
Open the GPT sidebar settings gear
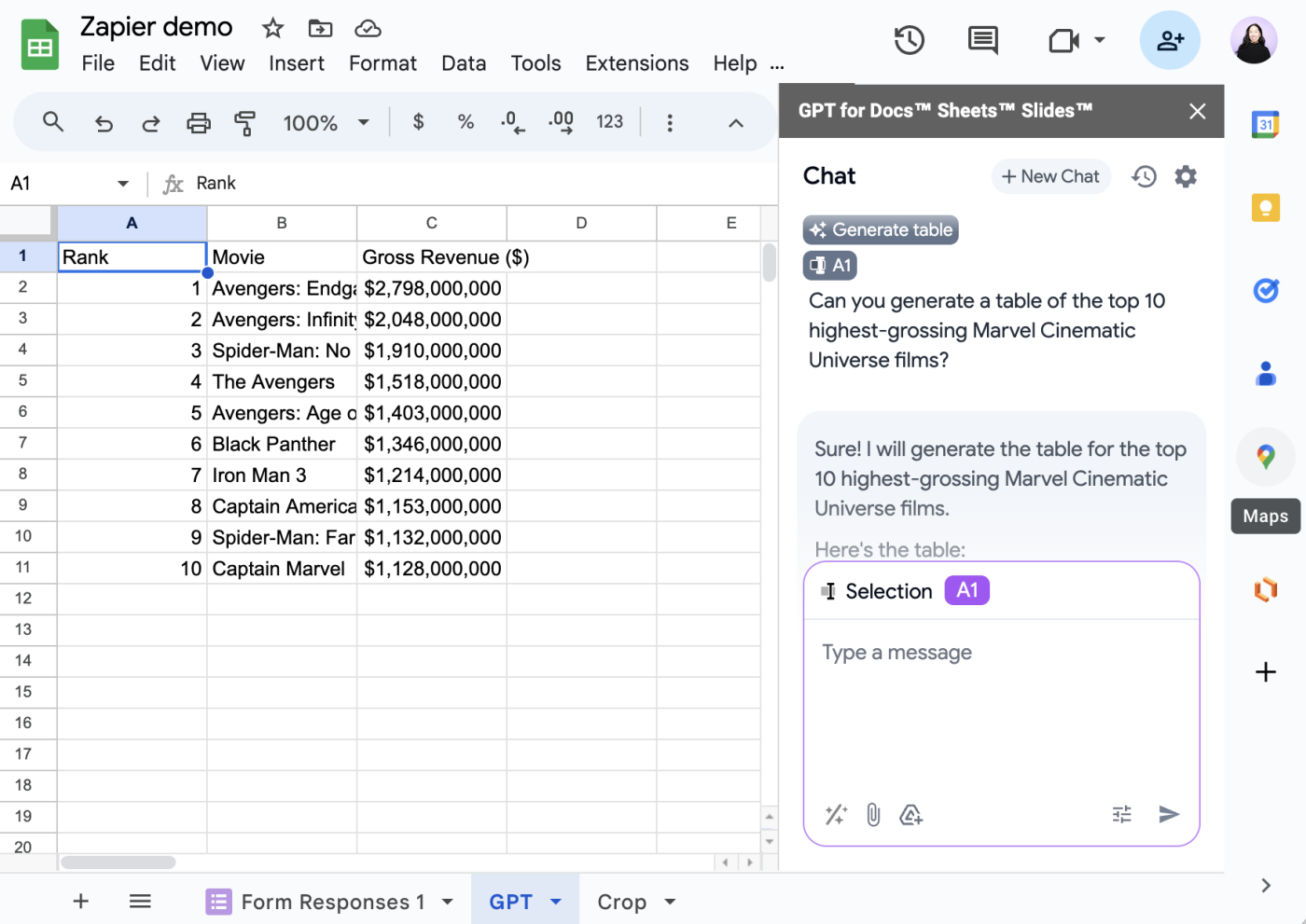tap(1186, 176)
